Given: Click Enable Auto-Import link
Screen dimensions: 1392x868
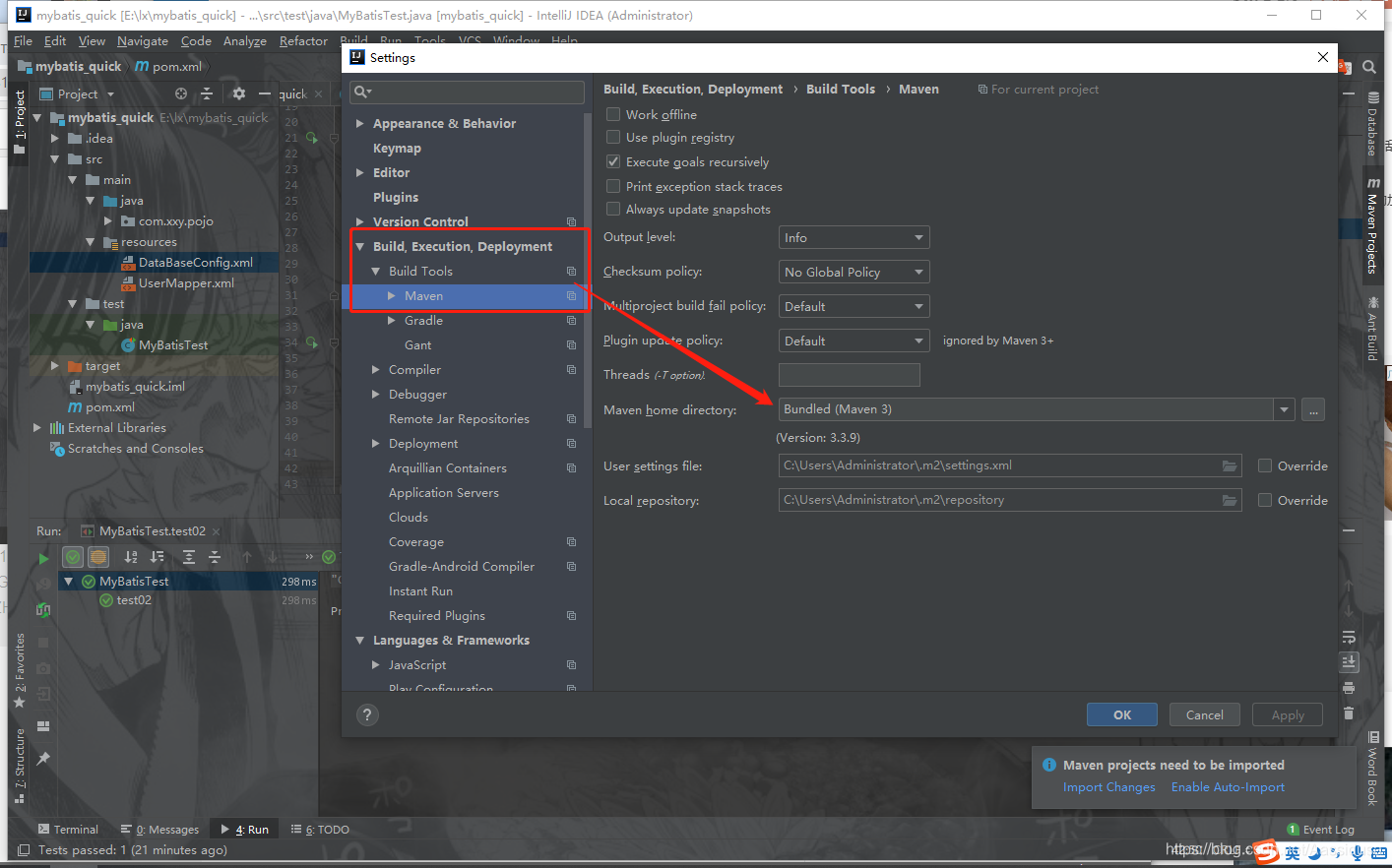Looking at the screenshot, I should [x=1228, y=787].
